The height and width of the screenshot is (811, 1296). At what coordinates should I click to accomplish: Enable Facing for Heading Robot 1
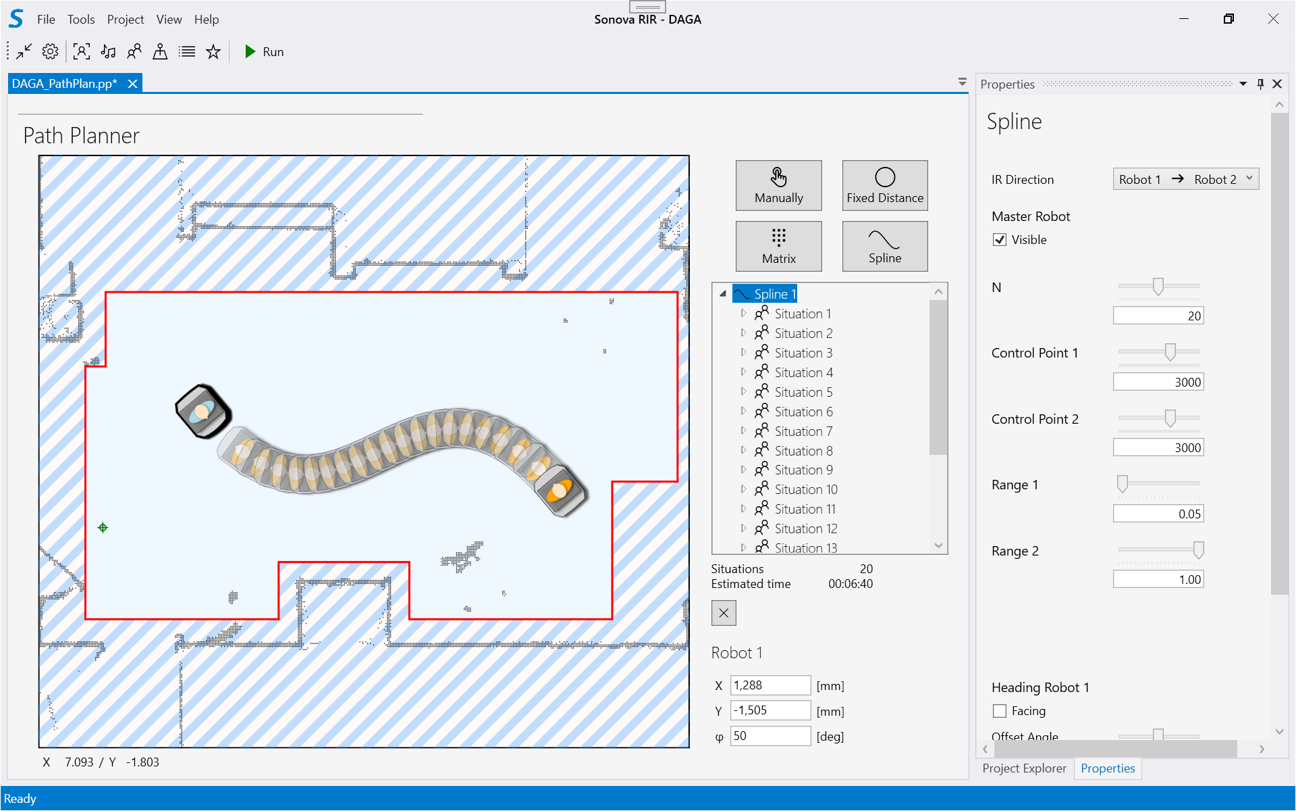click(x=999, y=711)
